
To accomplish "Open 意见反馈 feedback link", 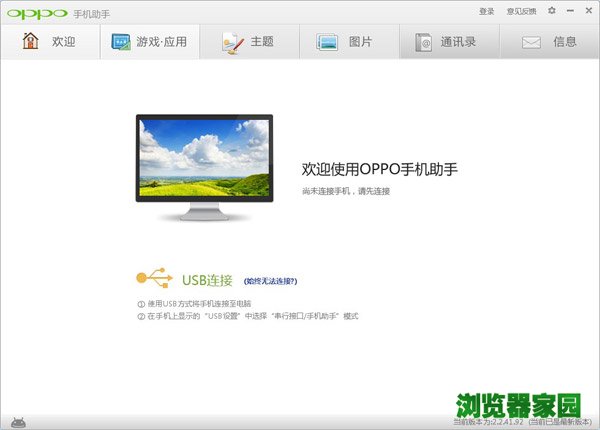I will pos(522,11).
